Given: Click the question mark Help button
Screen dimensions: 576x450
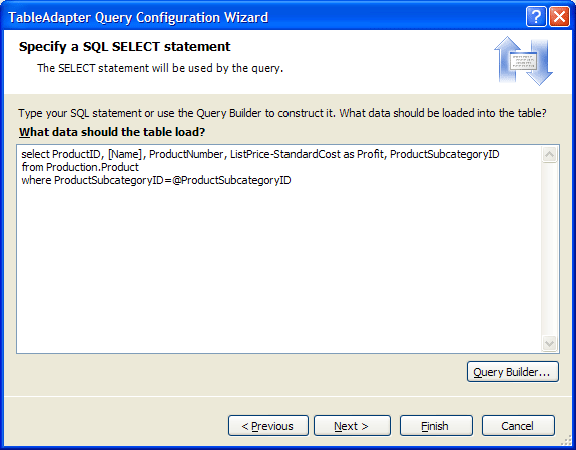Looking at the screenshot, I should [536, 17].
